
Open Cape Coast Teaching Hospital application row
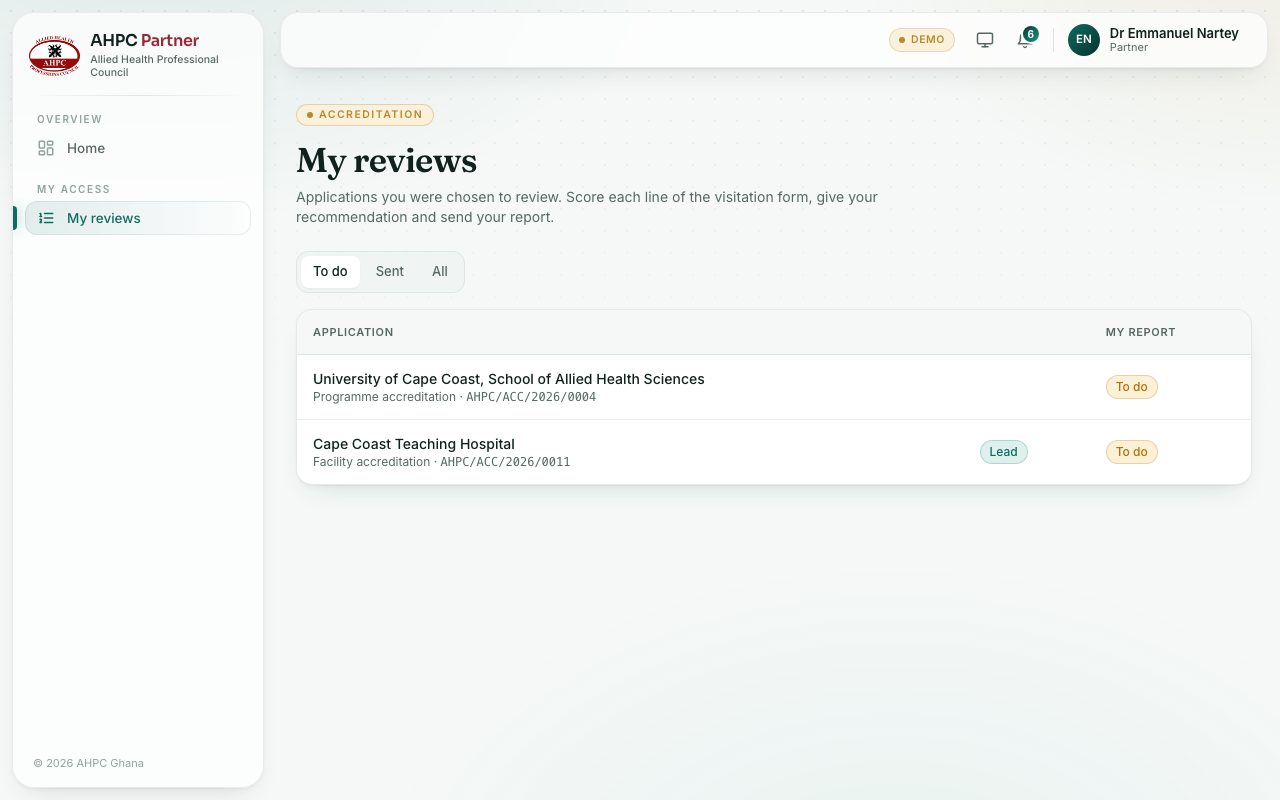tap(774, 452)
